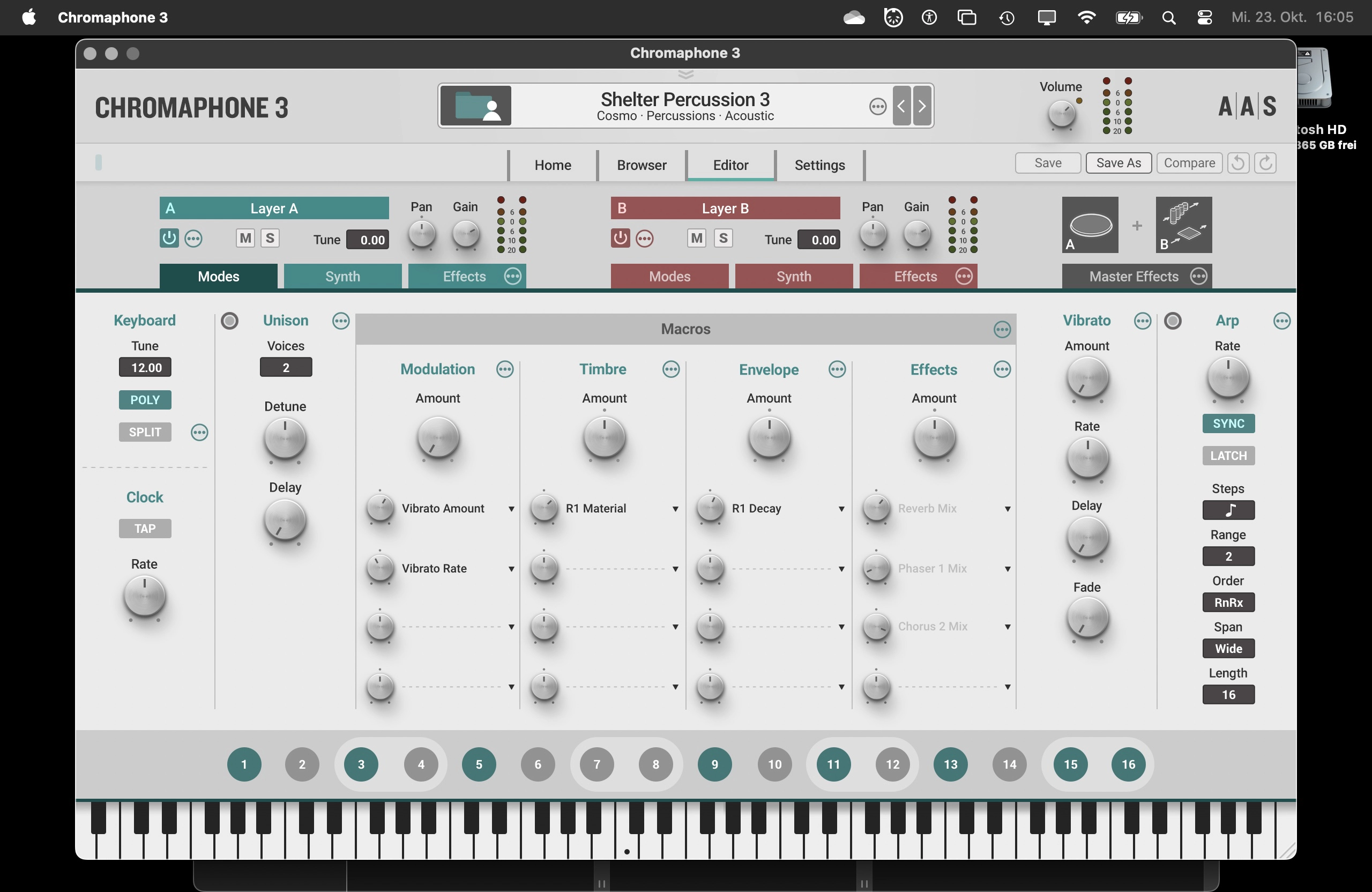
Task: Open Envelope macro options icon
Action: [x=837, y=369]
